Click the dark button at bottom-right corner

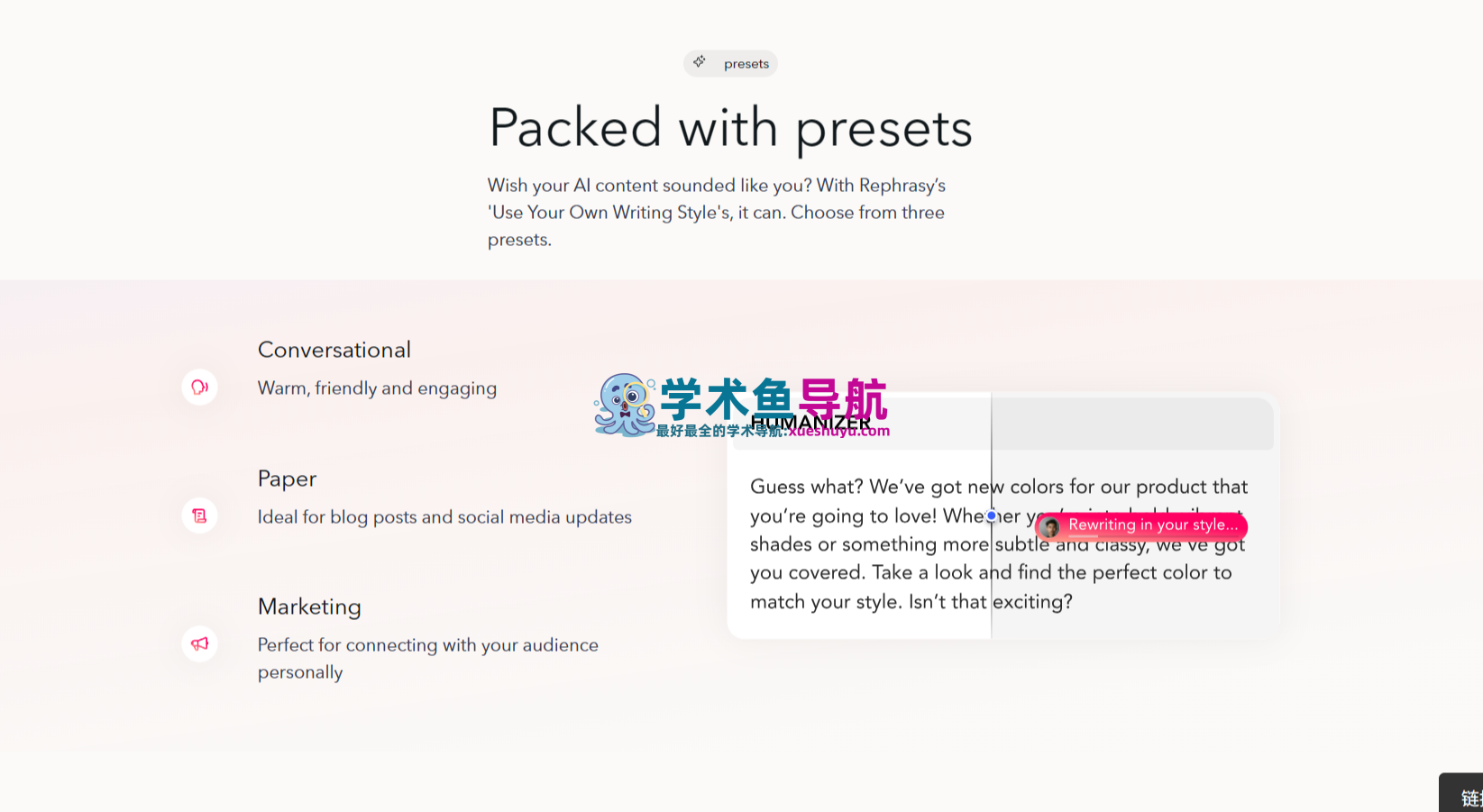[x=1462, y=793]
